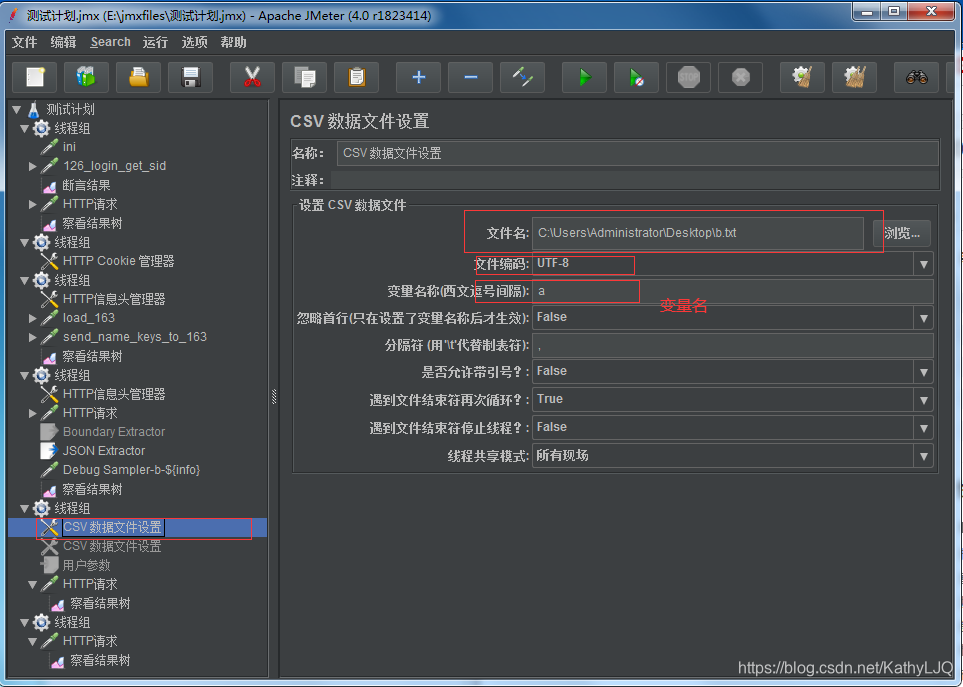The width and height of the screenshot is (963, 687).
Task: Click the 变量名称 input field
Action: [733, 291]
